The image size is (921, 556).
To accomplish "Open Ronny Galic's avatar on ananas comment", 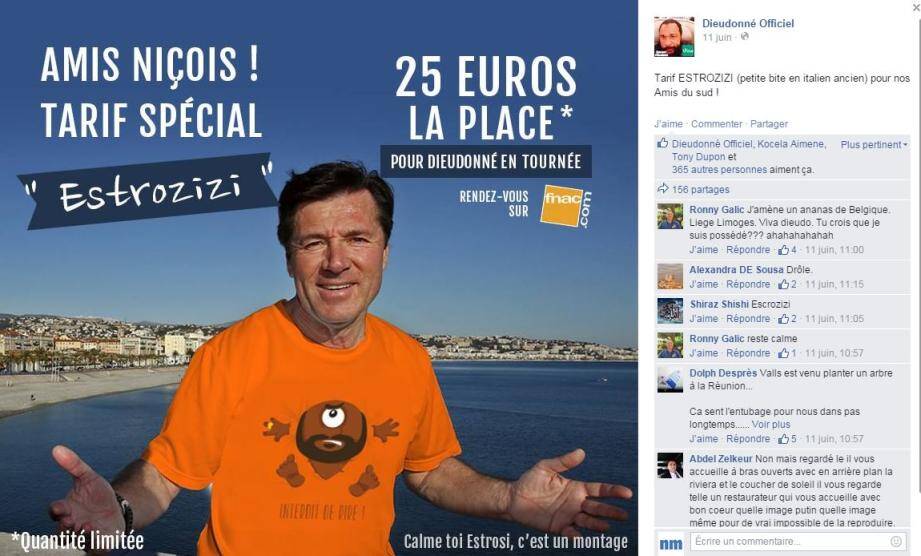I will [x=670, y=216].
